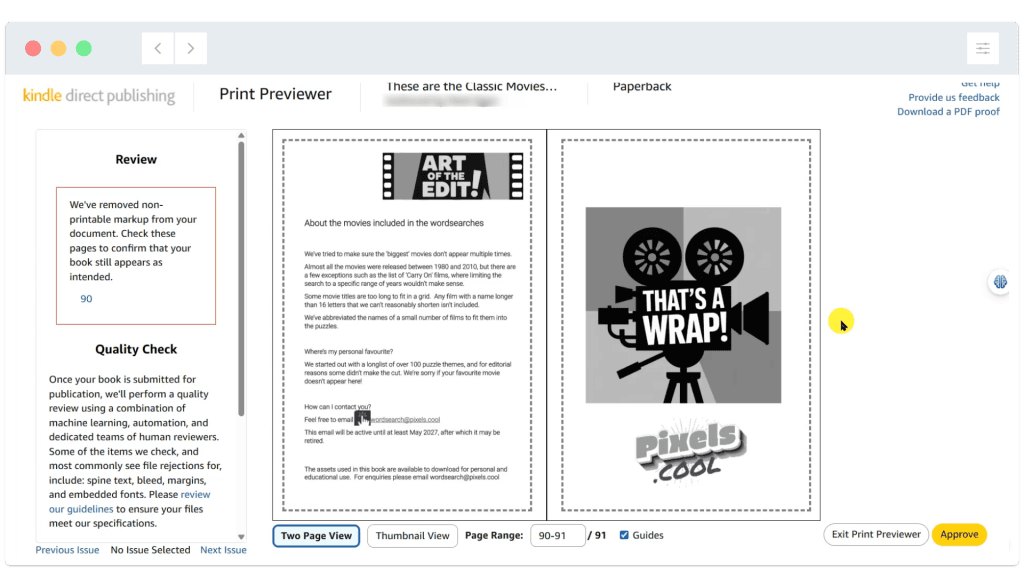Open the Provide us feedback link
This screenshot has width=1024, height=587.
pyautogui.click(x=953, y=97)
